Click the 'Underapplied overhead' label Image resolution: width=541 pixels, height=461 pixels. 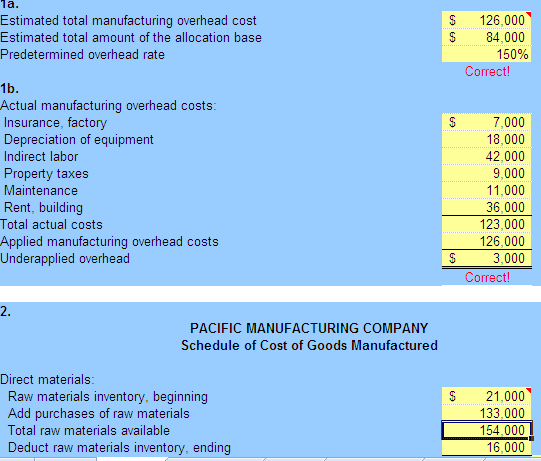(65, 258)
